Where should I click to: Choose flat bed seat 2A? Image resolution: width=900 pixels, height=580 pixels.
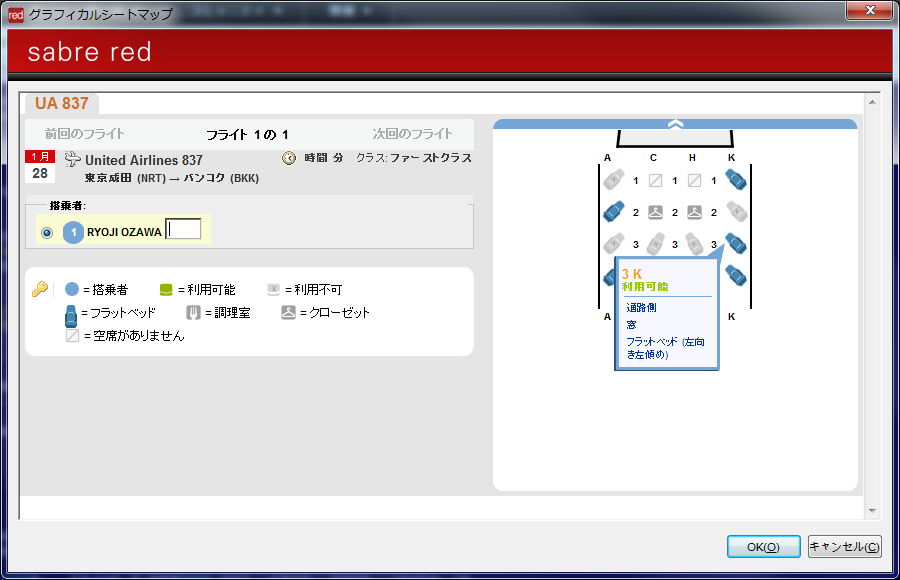[x=614, y=211]
